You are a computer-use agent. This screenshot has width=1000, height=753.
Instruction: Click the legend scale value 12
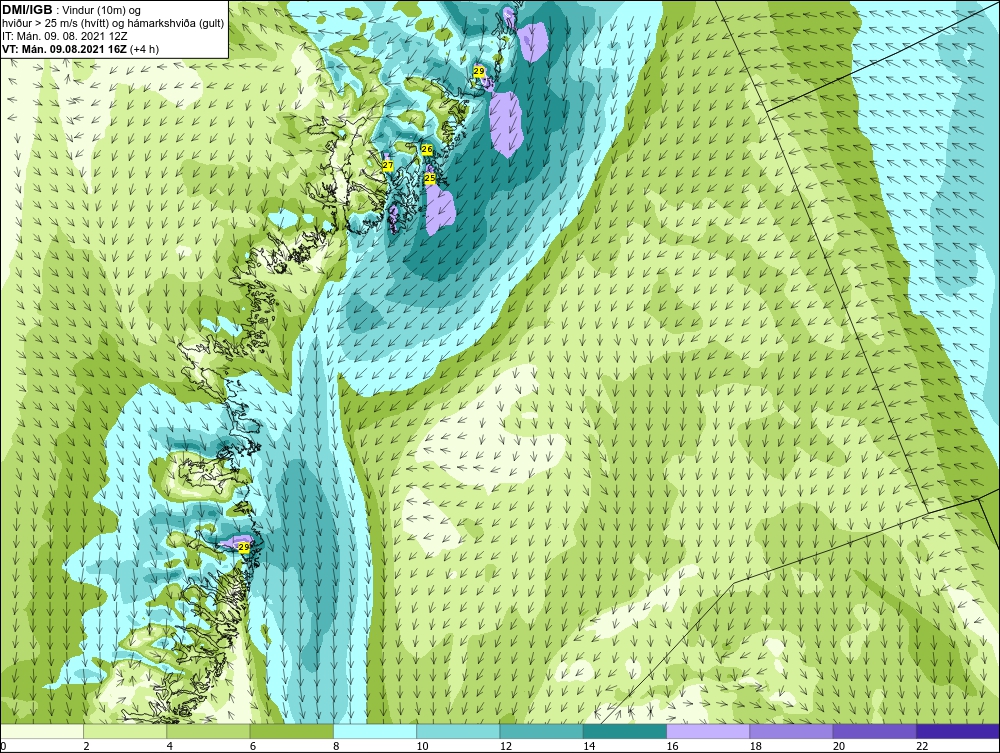[x=506, y=747]
